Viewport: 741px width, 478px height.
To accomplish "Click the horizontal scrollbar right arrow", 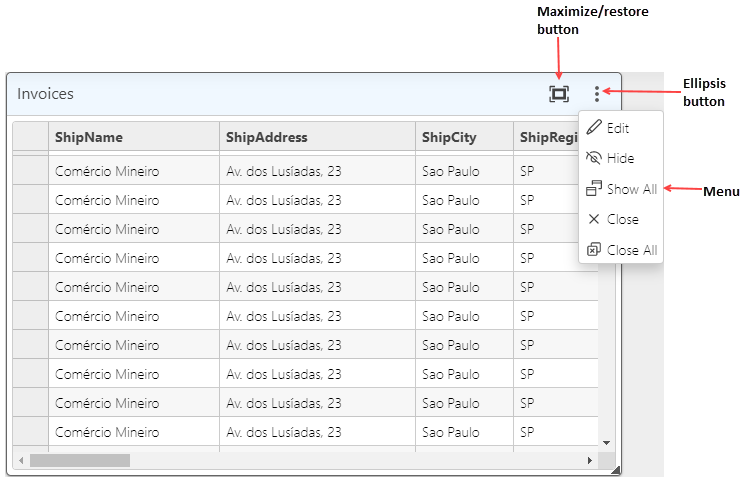I will tap(590, 461).
